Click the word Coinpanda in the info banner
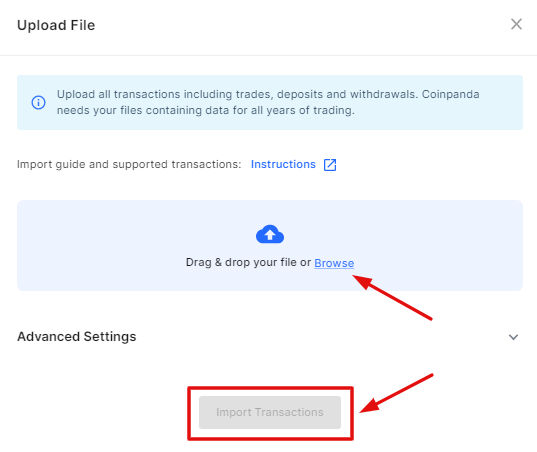537x452 pixels. [x=450, y=94]
